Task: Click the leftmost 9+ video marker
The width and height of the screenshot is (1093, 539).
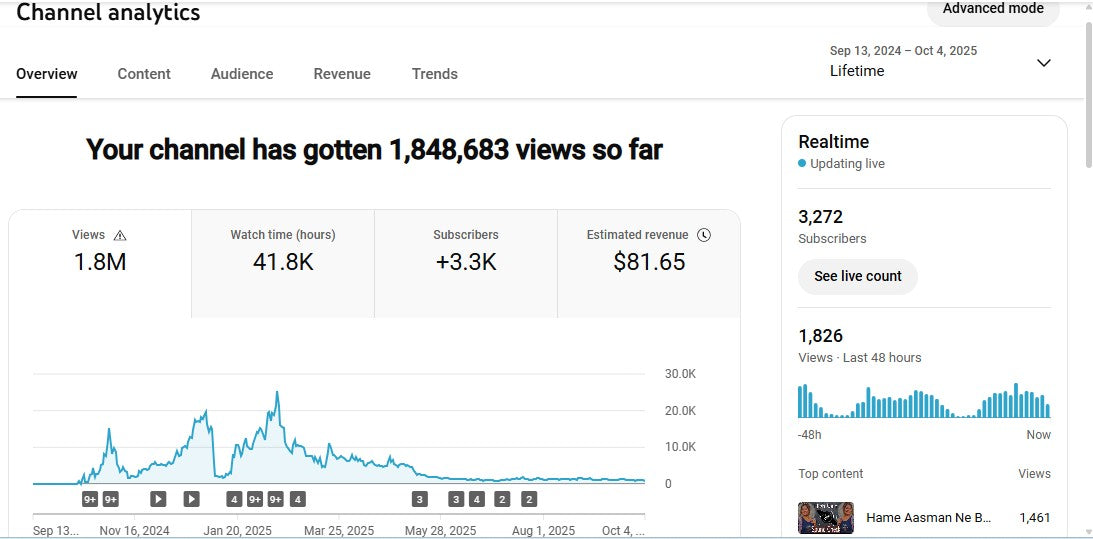Action: [x=90, y=499]
